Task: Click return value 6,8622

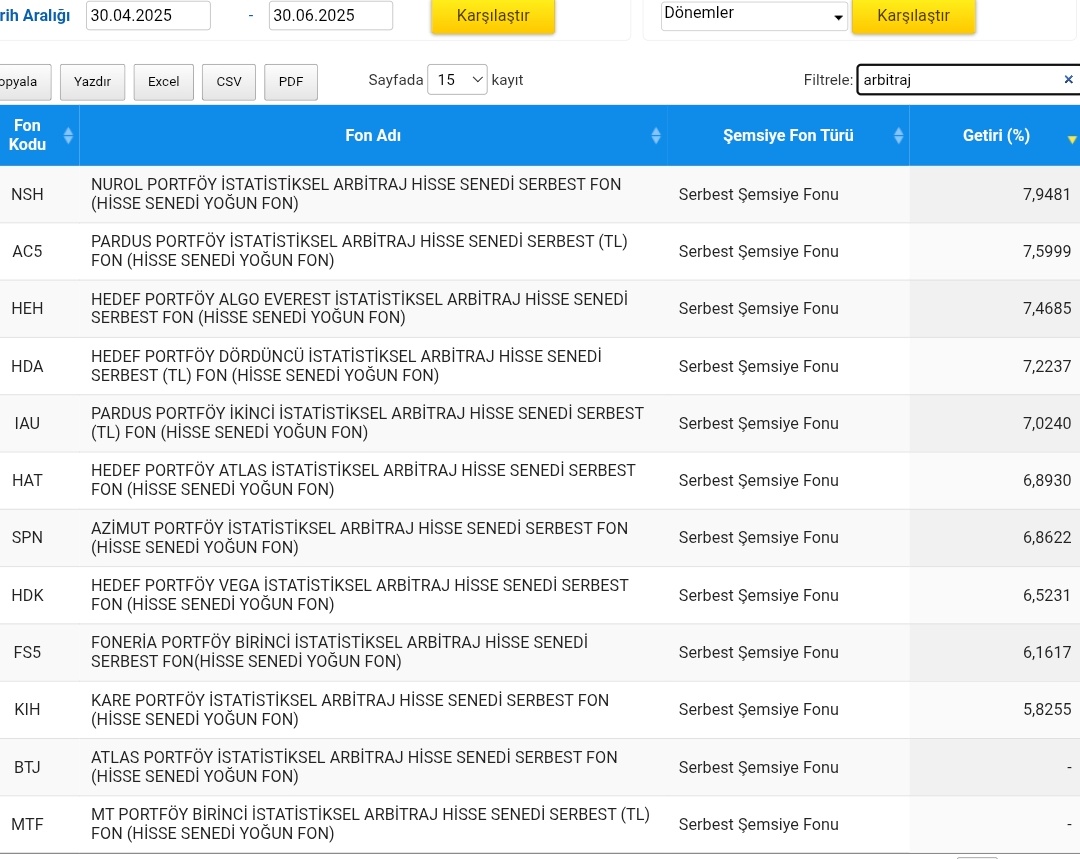Action: click(1047, 537)
